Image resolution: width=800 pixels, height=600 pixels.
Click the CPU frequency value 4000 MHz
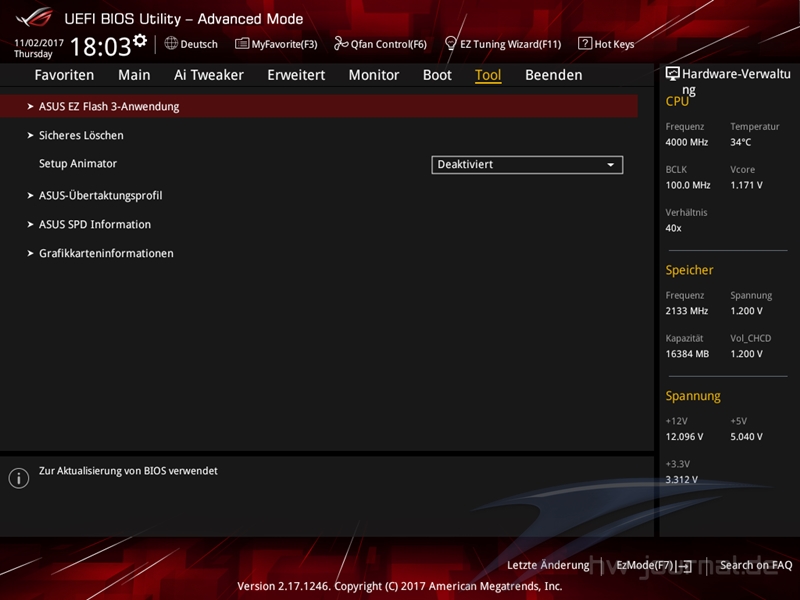[687, 142]
